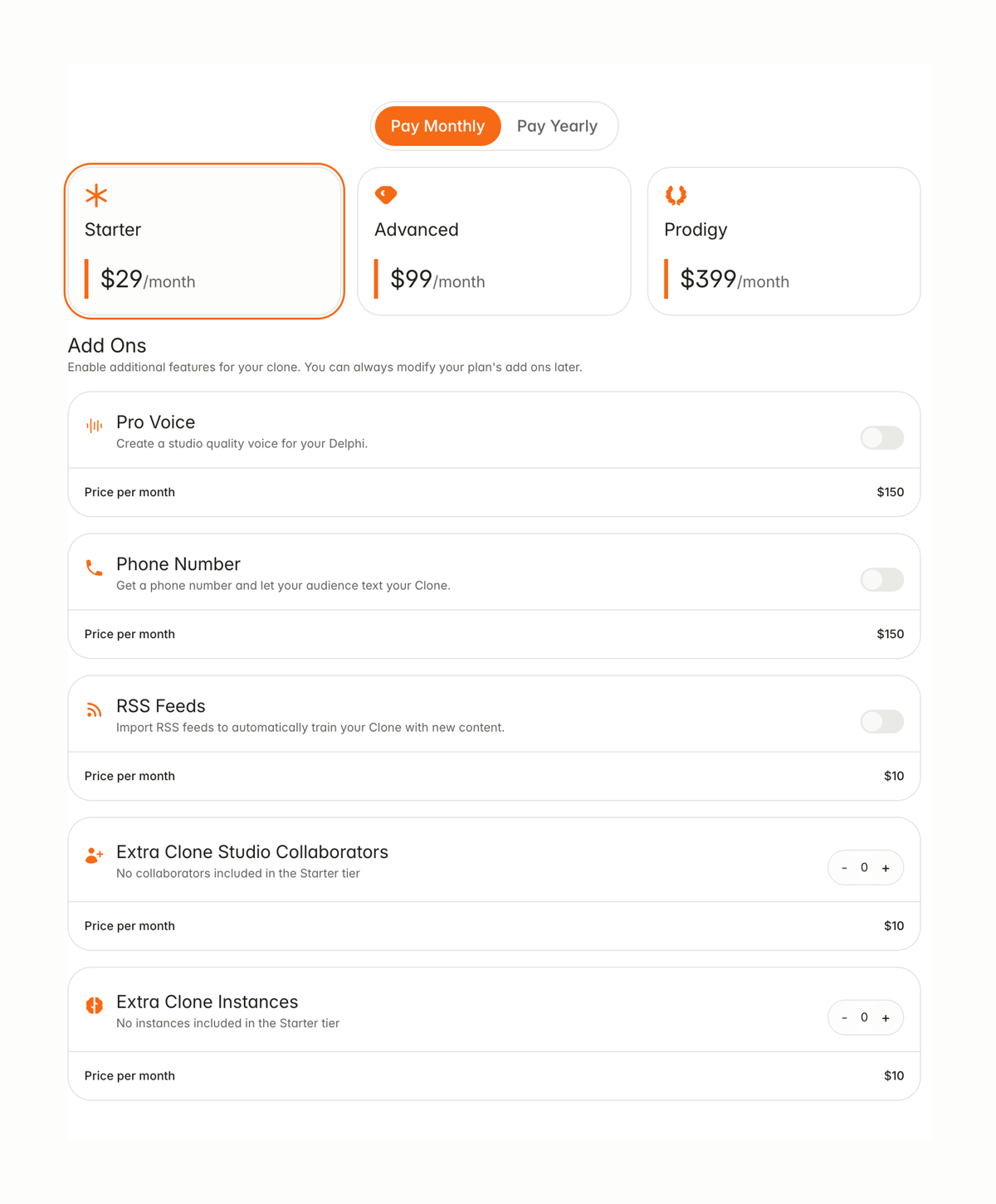Increase Extra Clone Studio Collaborators count
The width and height of the screenshot is (996, 1204).
click(886, 867)
